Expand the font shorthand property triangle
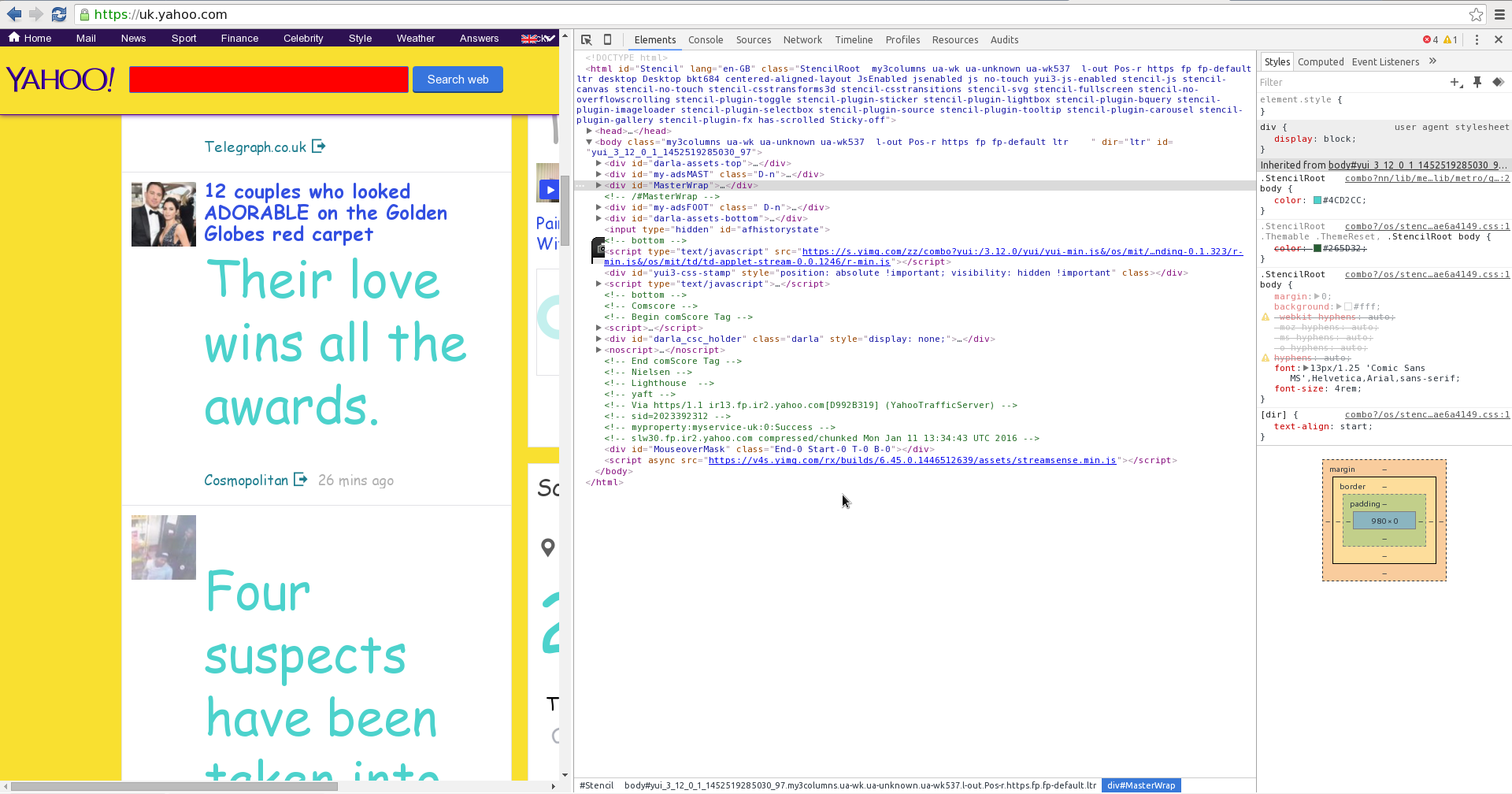Image resolution: width=1512 pixels, height=794 pixels. [1306, 368]
